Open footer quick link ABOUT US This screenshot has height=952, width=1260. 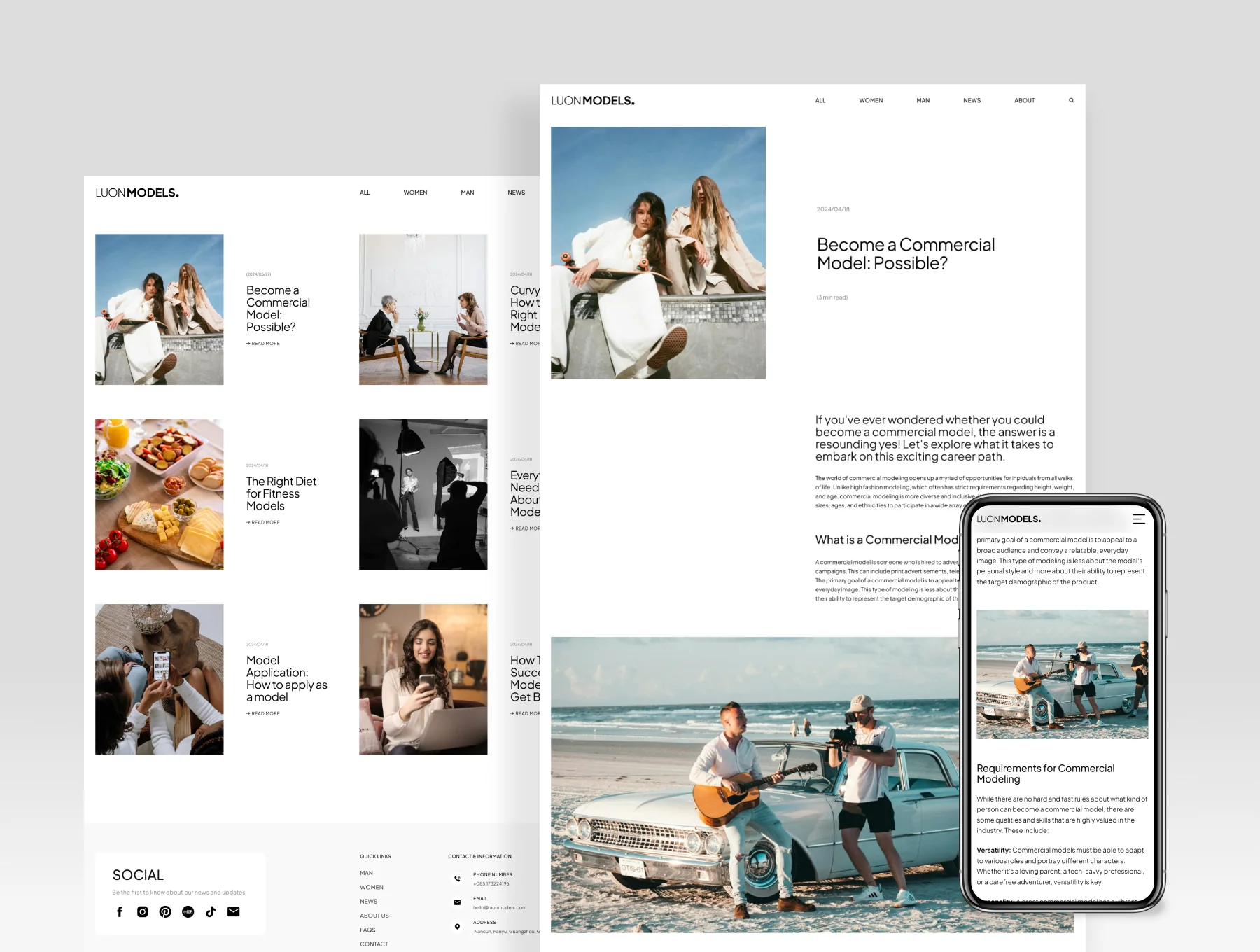click(x=374, y=916)
